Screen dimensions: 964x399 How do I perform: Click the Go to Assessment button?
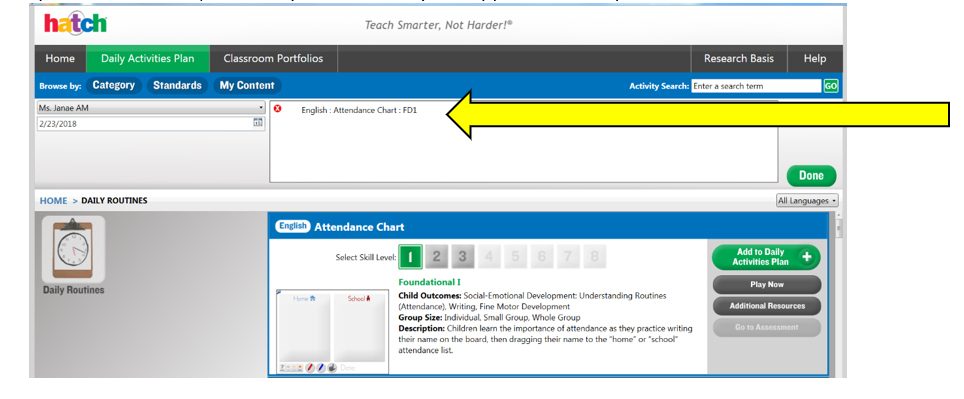tap(767, 327)
